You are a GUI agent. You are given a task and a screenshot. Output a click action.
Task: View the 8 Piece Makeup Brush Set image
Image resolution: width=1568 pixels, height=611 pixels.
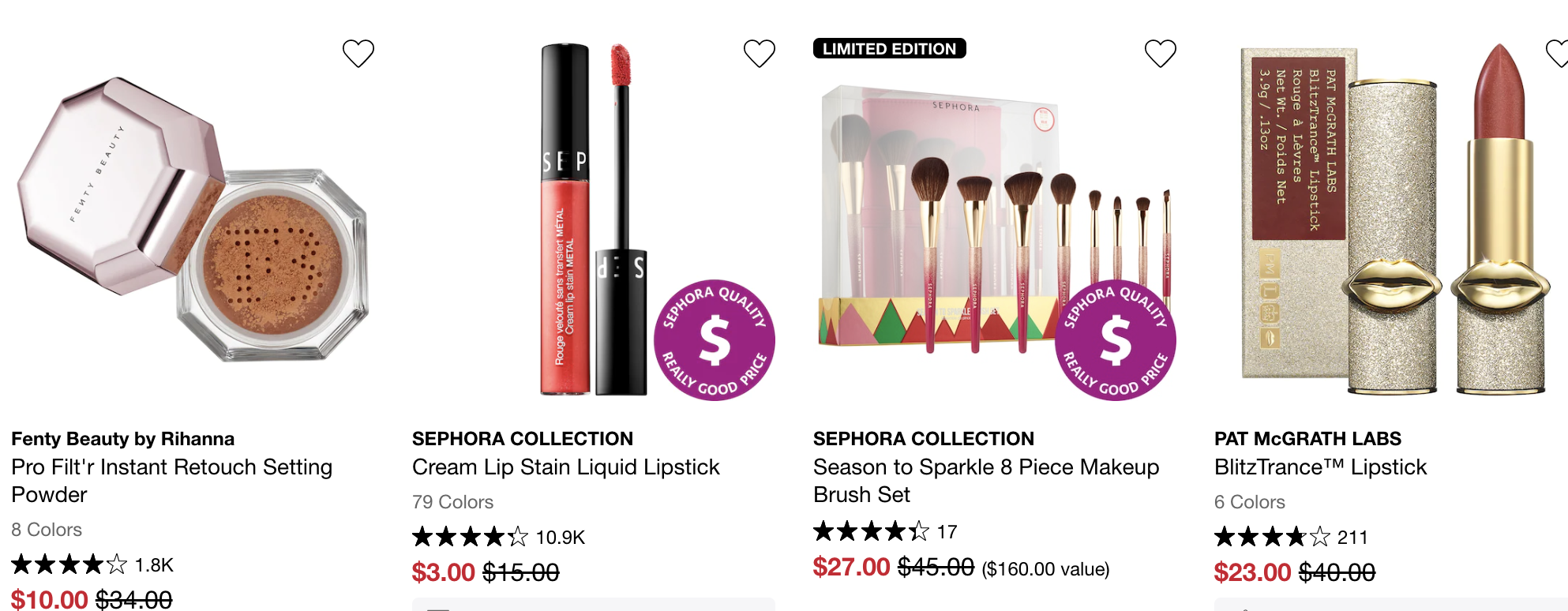point(995,219)
